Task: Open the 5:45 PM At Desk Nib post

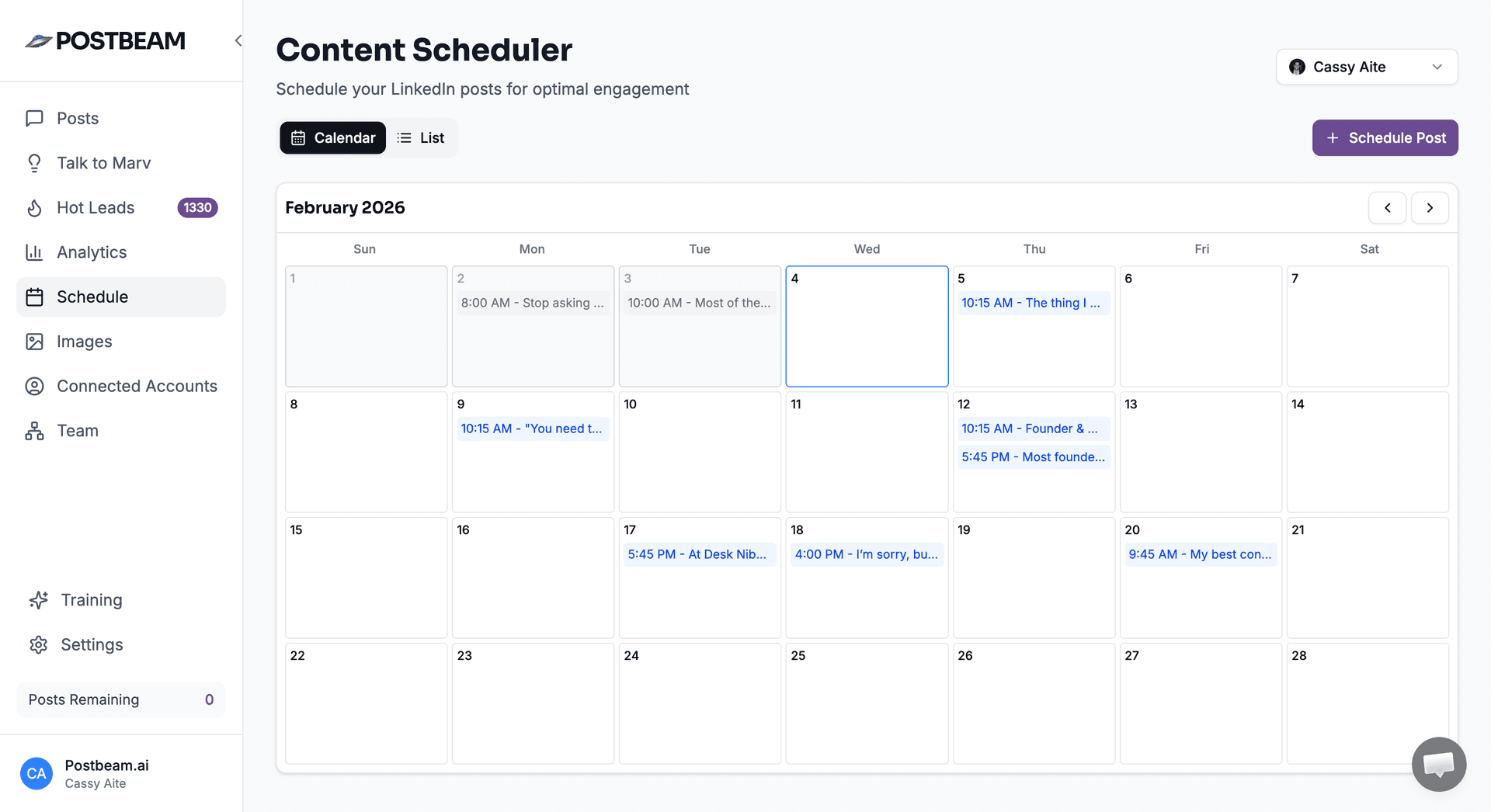Action: click(697, 554)
